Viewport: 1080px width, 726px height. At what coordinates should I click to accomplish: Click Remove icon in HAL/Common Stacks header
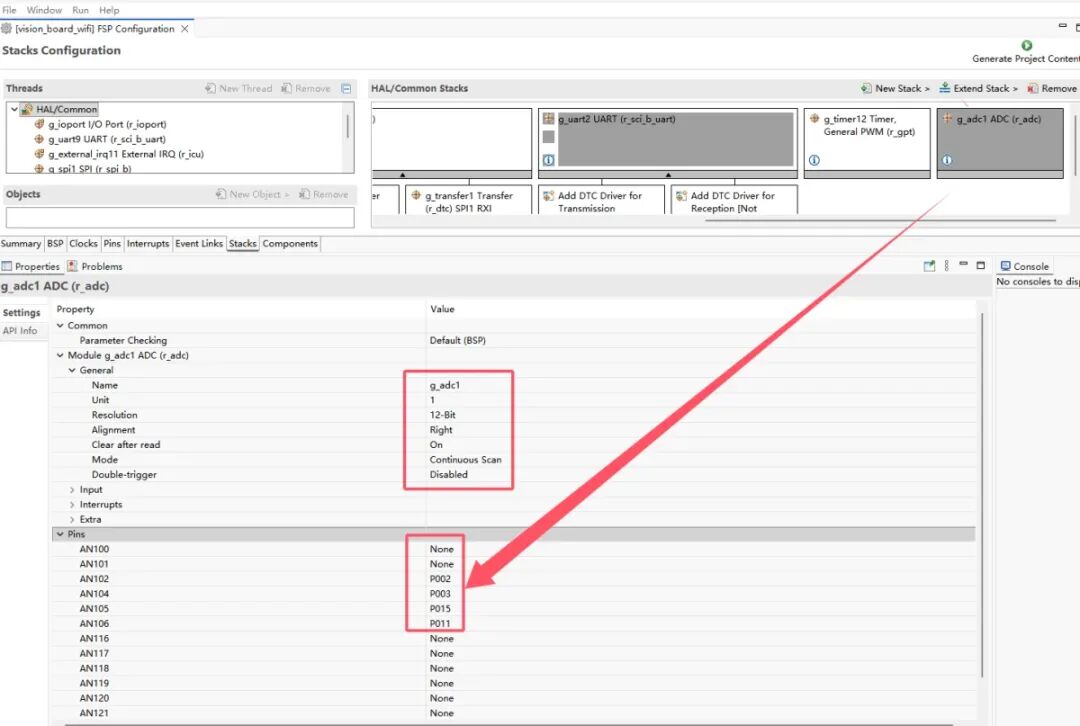[x=1033, y=88]
